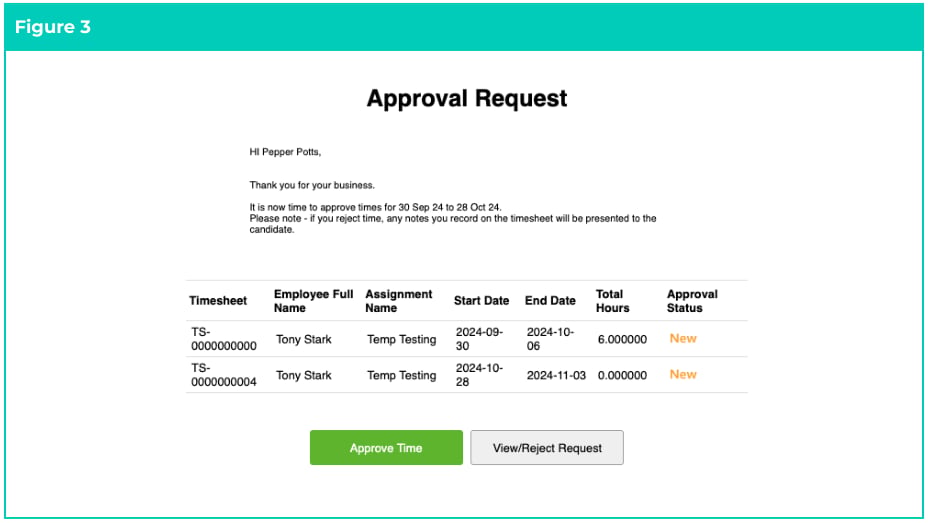Click the Hi Pepper Potts greeting
928x523 pixels.
pos(285,152)
